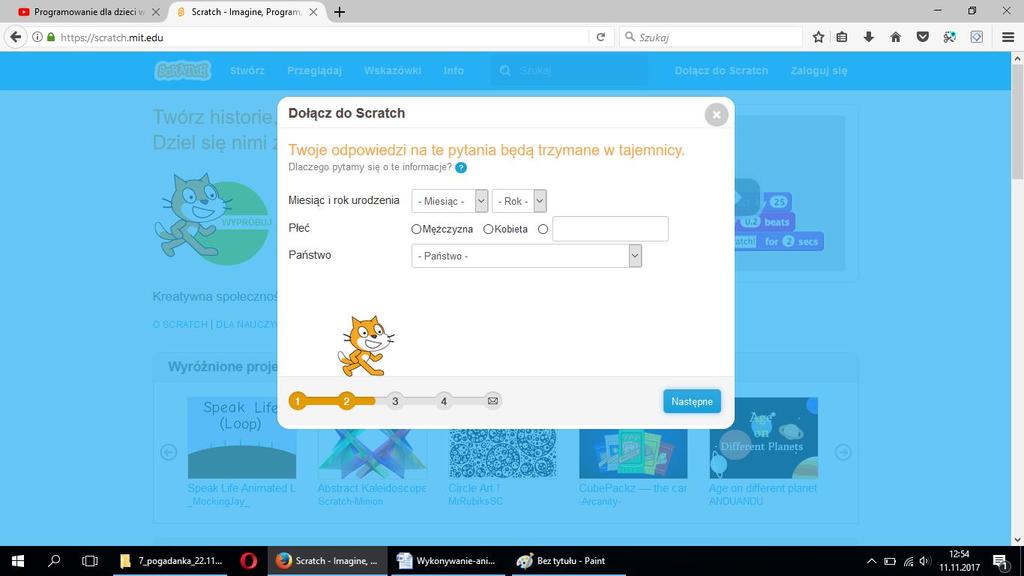This screenshot has height=576, width=1024.
Task: Open the 7_pogadanka folder taskbar item
Action: coord(171,561)
